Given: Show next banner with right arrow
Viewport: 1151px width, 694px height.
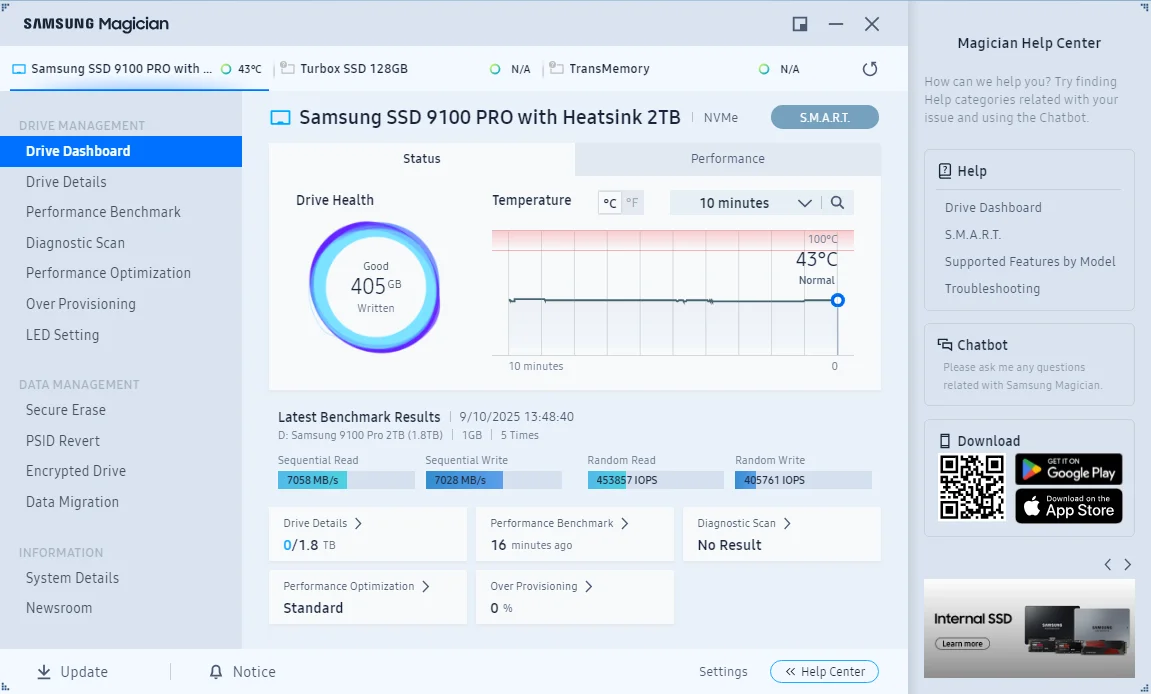Looking at the screenshot, I should pyautogui.click(x=1128, y=565).
